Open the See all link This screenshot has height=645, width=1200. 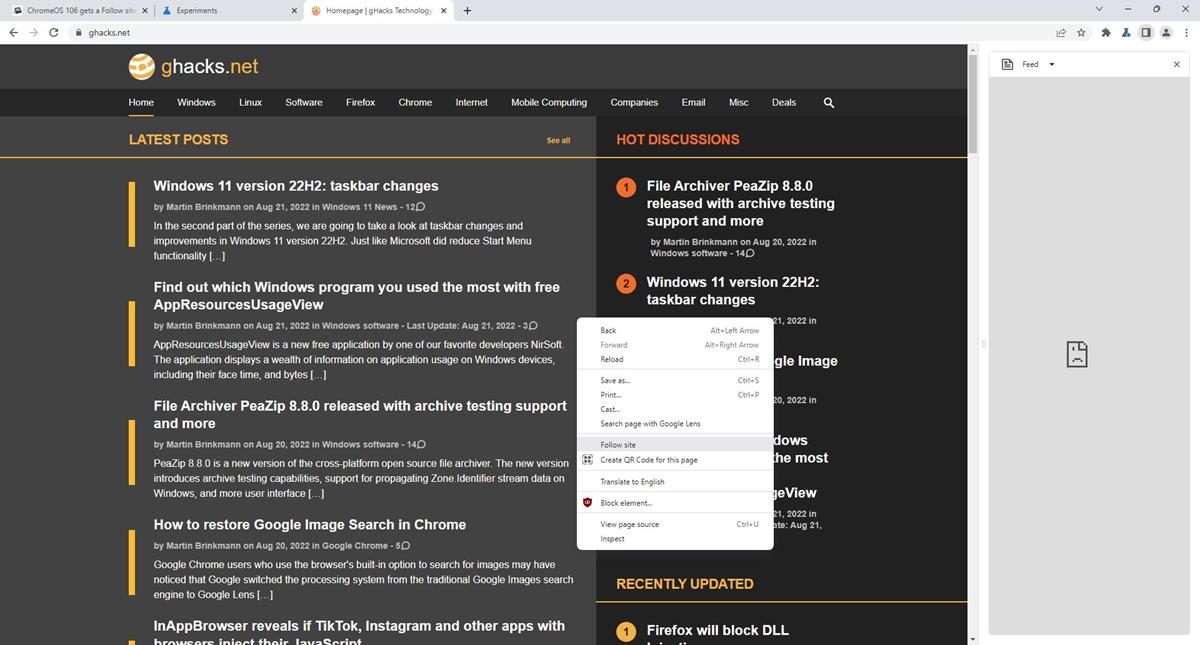(x=558, y=140)
